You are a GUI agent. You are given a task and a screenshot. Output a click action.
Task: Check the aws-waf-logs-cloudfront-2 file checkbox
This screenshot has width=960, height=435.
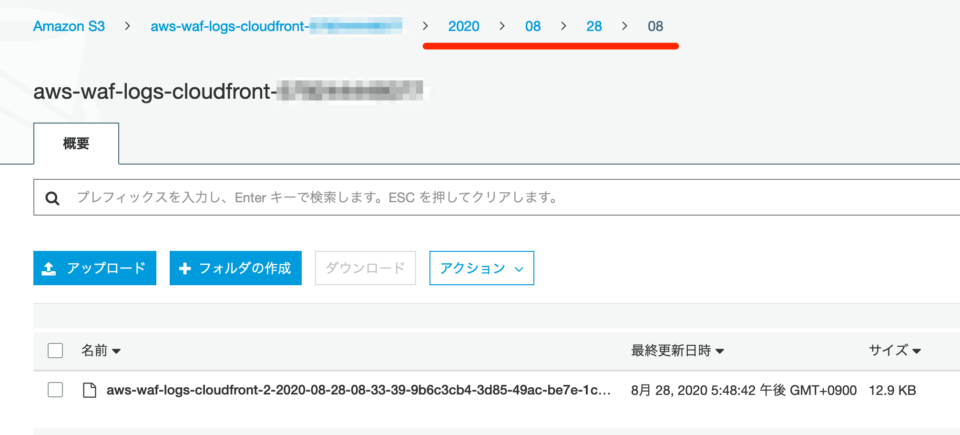[55, 390]
